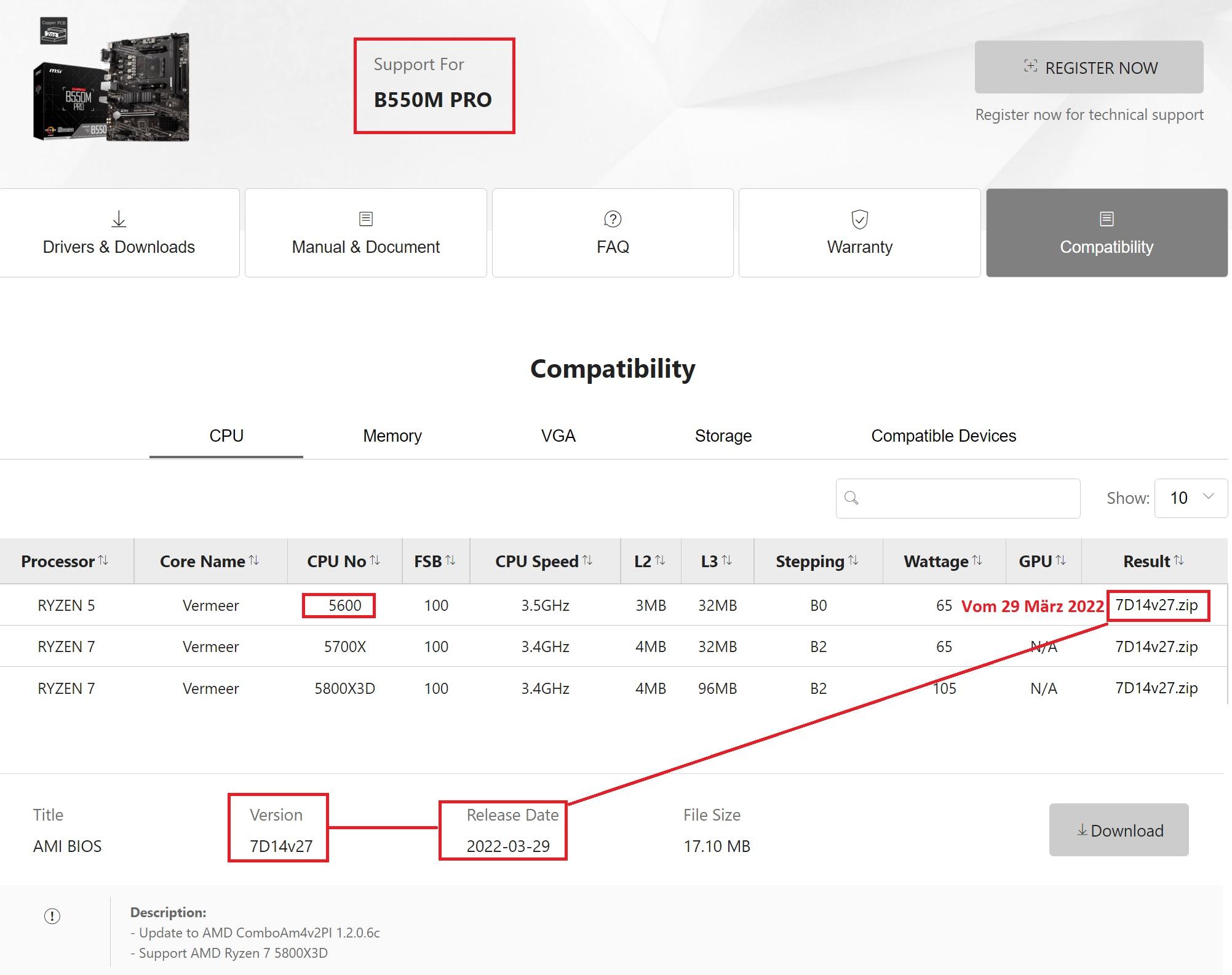Sort by L2 column arrows

(660, 560)
